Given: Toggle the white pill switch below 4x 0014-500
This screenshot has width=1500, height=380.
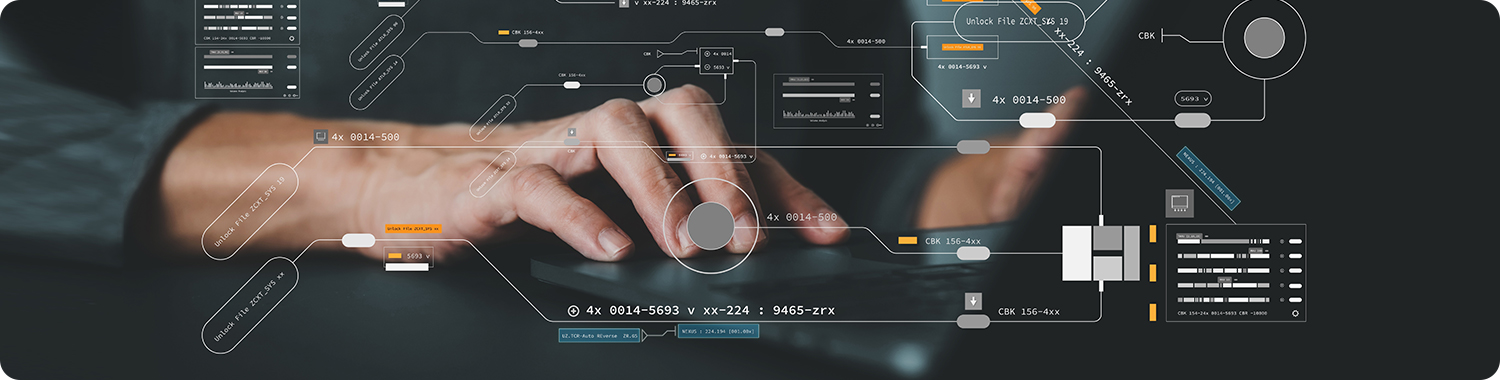Looking at the screenshot, I should pos(1037,120).
